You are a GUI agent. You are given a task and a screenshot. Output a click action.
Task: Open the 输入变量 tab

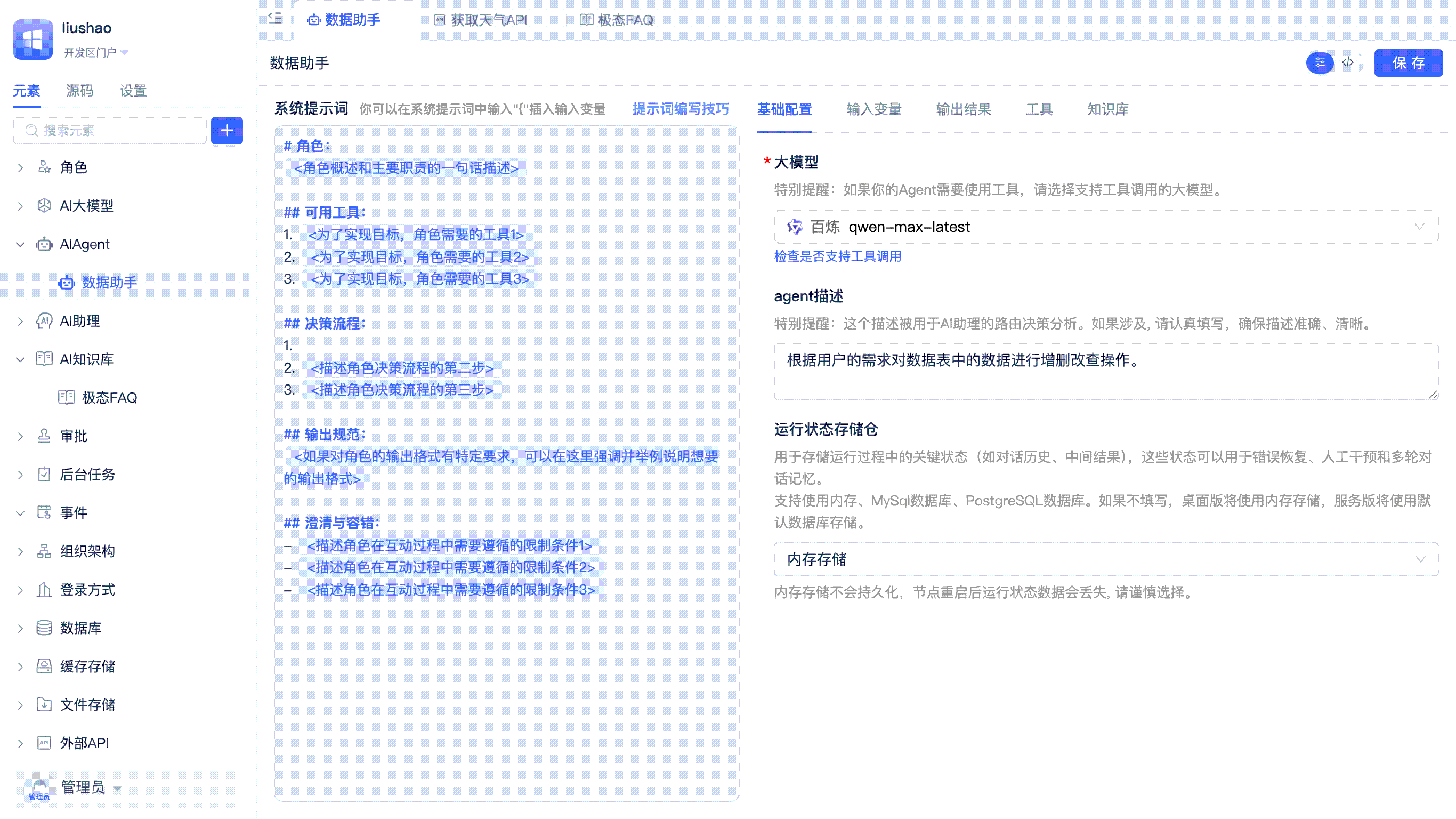coord(874,109)
